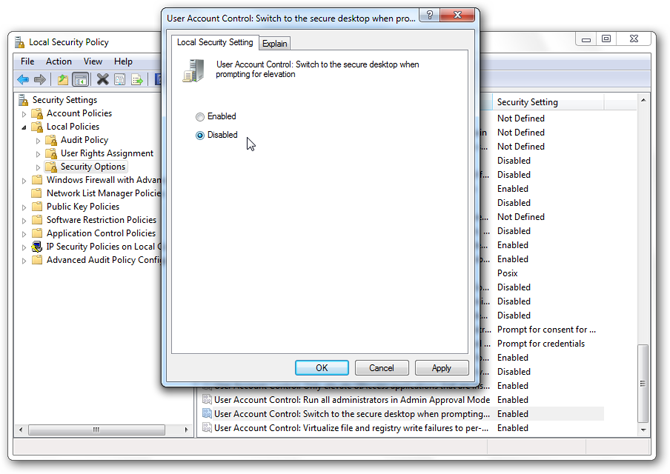This screenshot has height=474, width=670.
Task: Click the Security Settings root icon
Action: (24, 100)
